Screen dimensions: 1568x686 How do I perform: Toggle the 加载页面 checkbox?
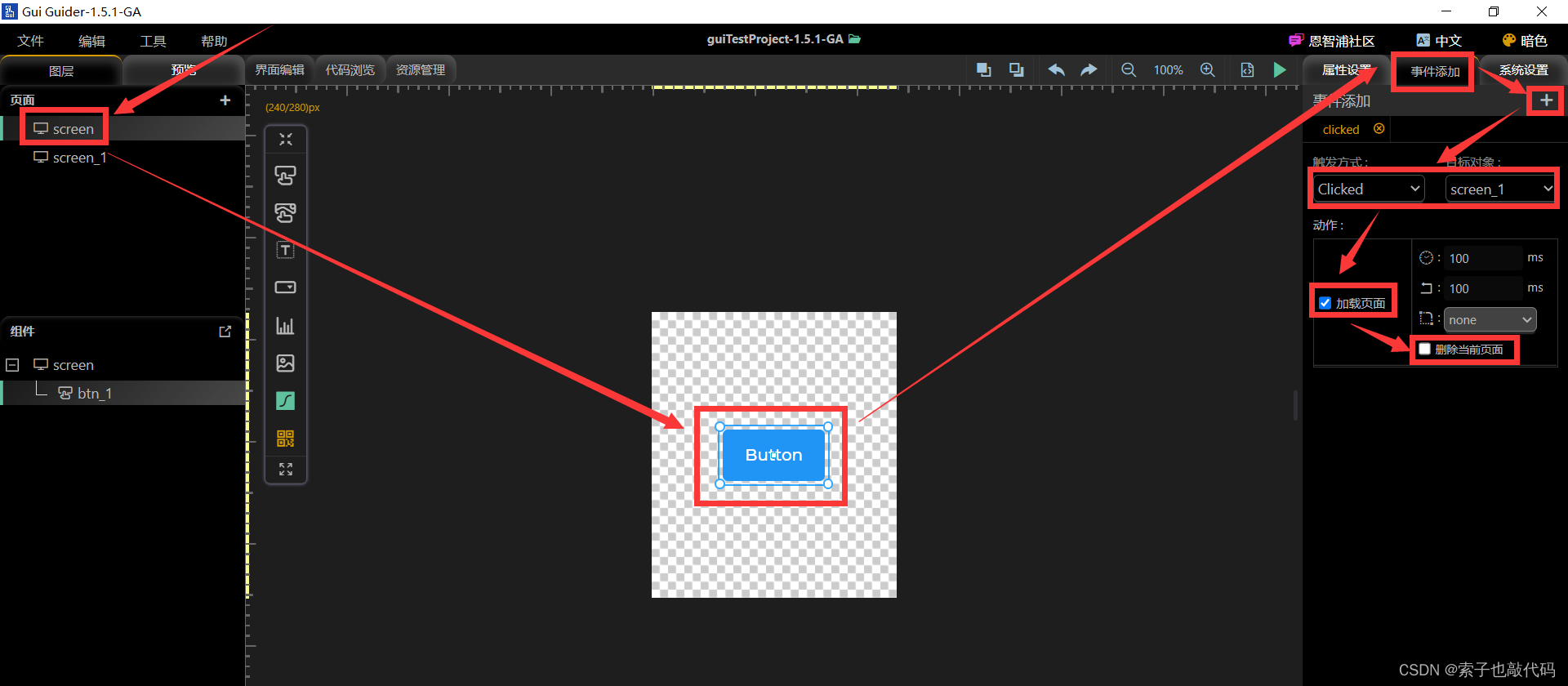1325,303
